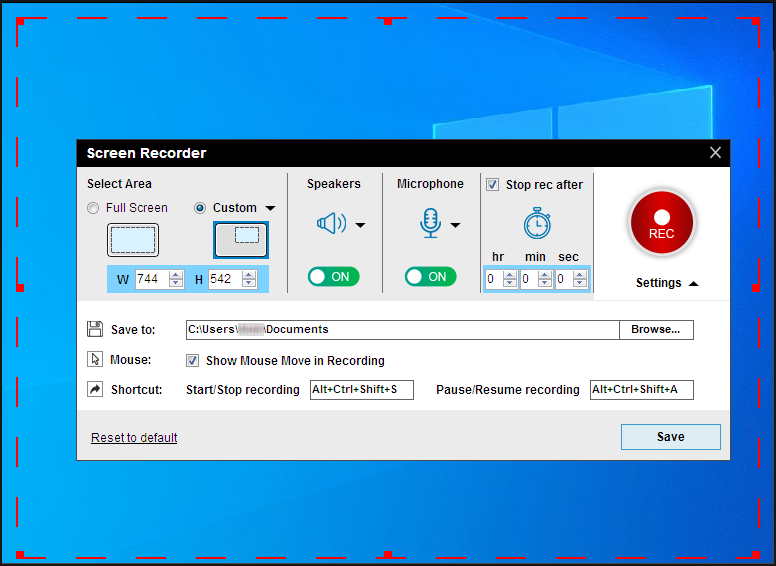Click the Reset to default link

click(134, 438)
